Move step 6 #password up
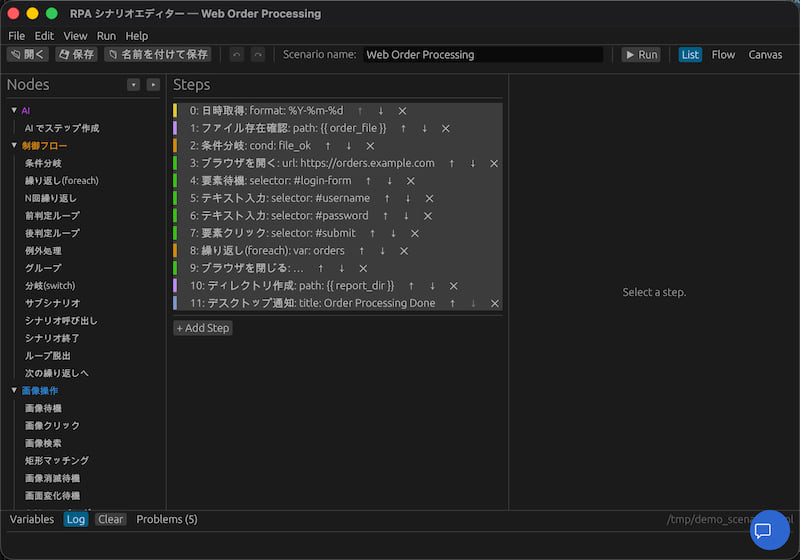Screen dimensions: 800x560 point(385,216)
